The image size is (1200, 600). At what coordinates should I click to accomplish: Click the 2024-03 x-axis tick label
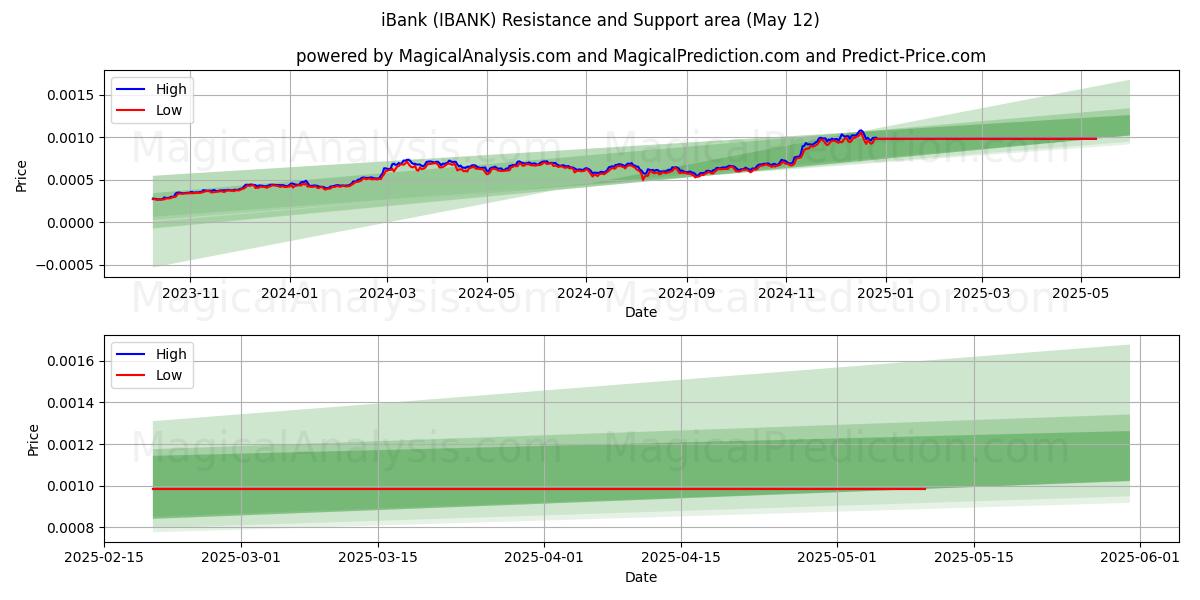[387, 294]
